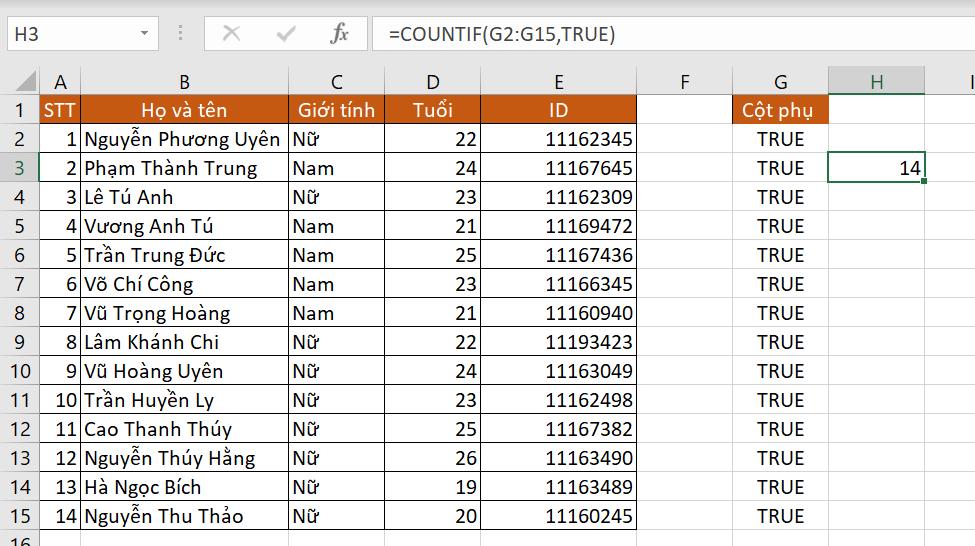Select row 8 header
975x546 pixels.
click(x=19, y=313)
